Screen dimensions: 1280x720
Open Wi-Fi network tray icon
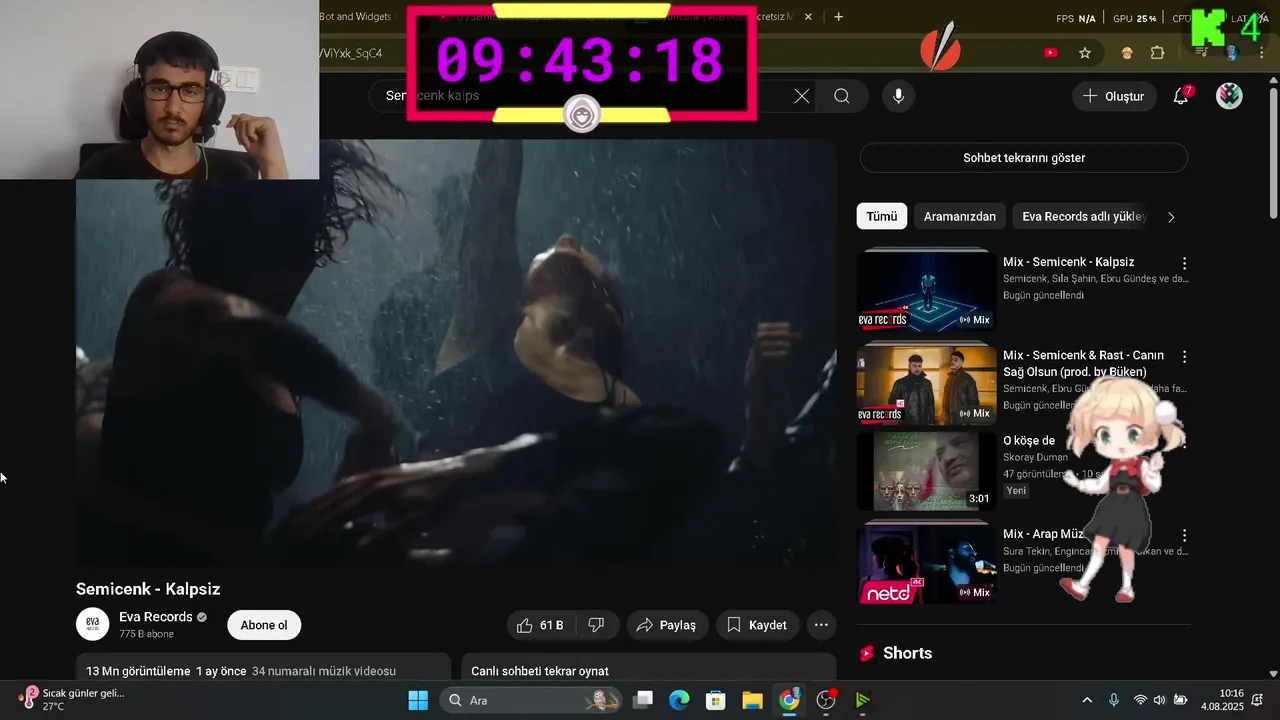(1140, 700)
